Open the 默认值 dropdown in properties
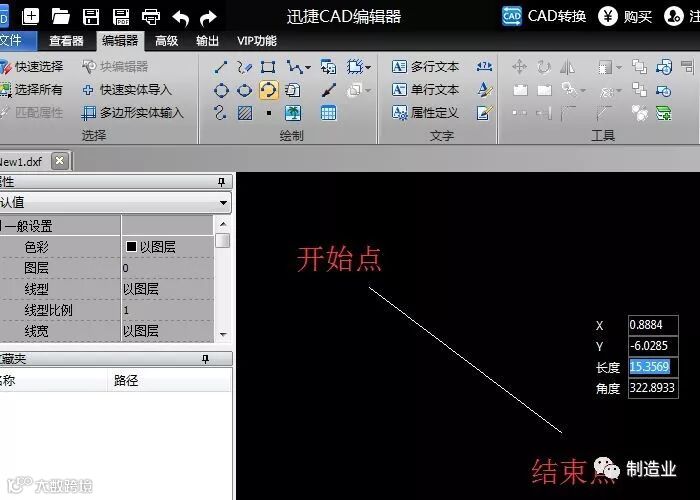The width and height of the screenshot is (700, 500). point(223,203)
